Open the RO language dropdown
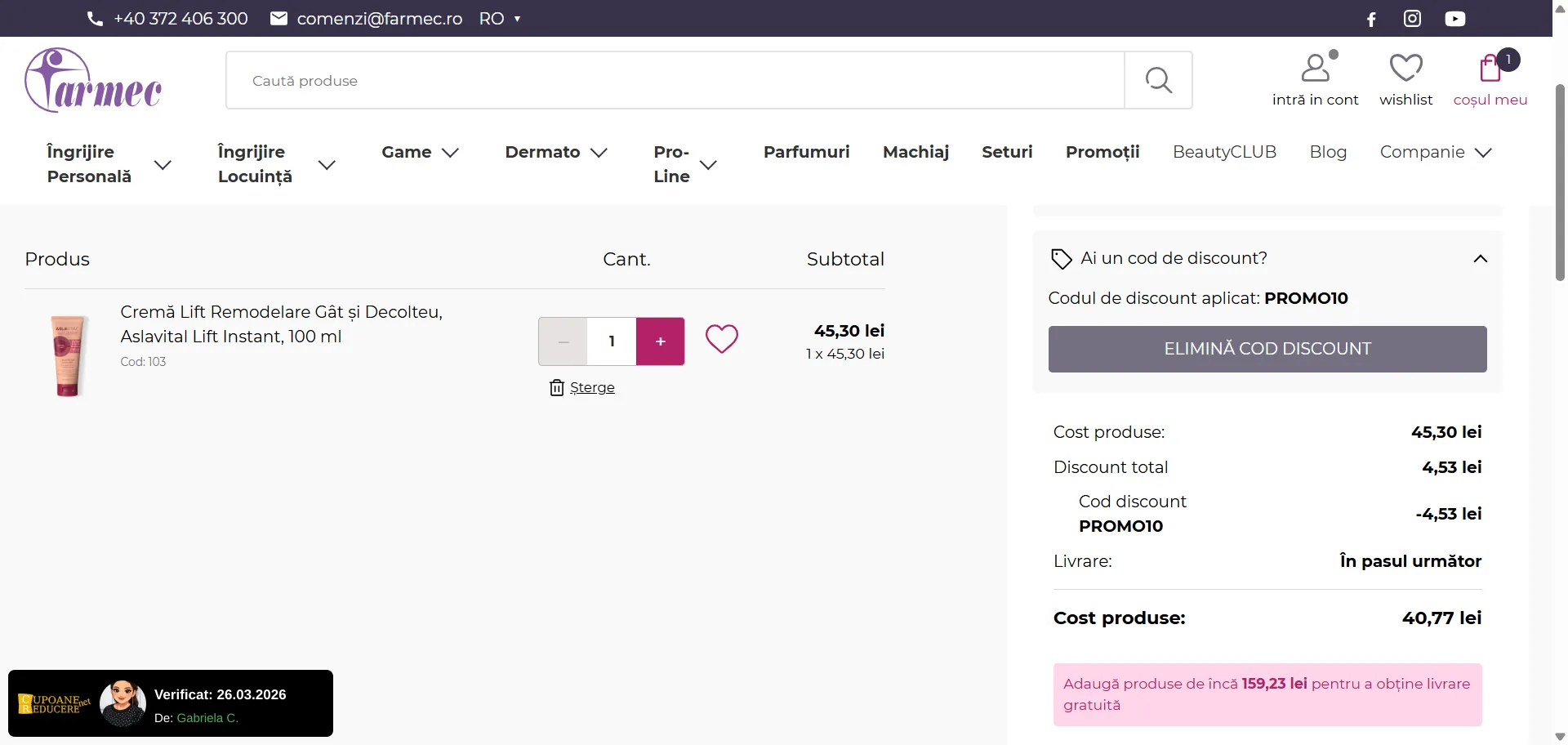The height and width of the screenshot is (745, 1568). (500, 19)
